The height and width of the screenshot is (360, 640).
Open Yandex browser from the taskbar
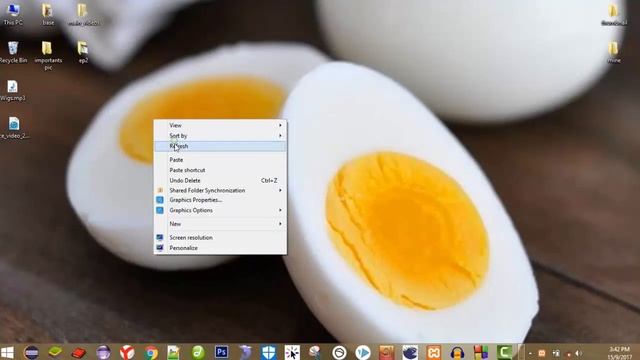(127, 352)
